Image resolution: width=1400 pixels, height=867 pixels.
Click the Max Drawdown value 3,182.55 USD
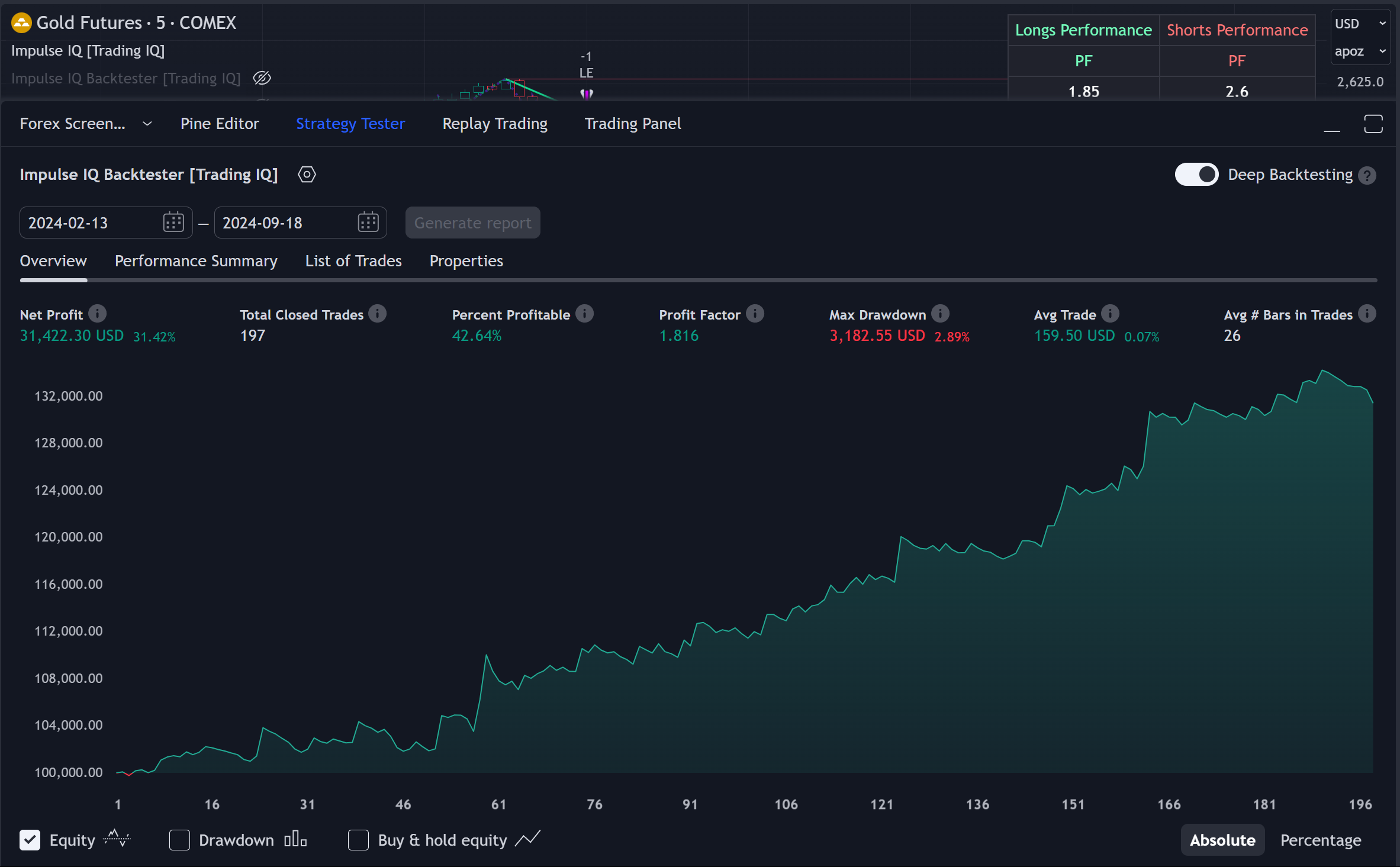pos(877,336)
